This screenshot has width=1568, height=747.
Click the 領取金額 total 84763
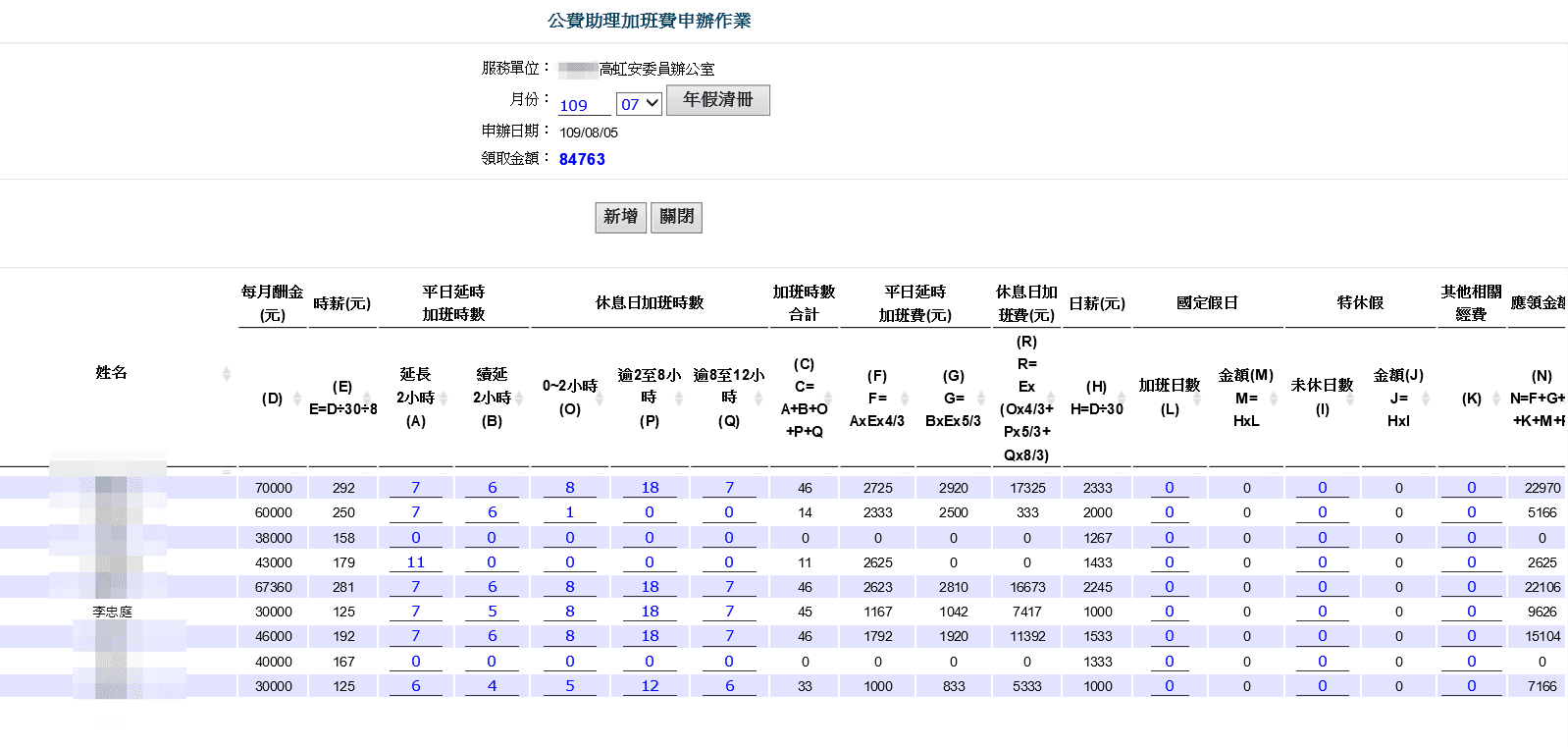tap(582, 159)
